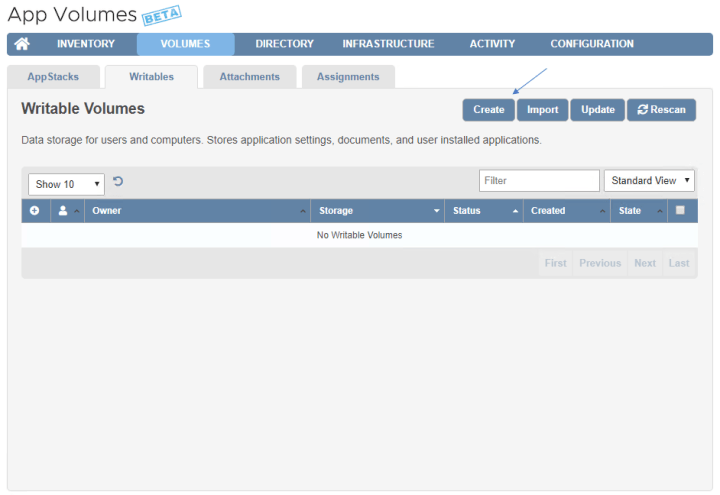
Task: Go to Previous page
Action: pos(600,263)
